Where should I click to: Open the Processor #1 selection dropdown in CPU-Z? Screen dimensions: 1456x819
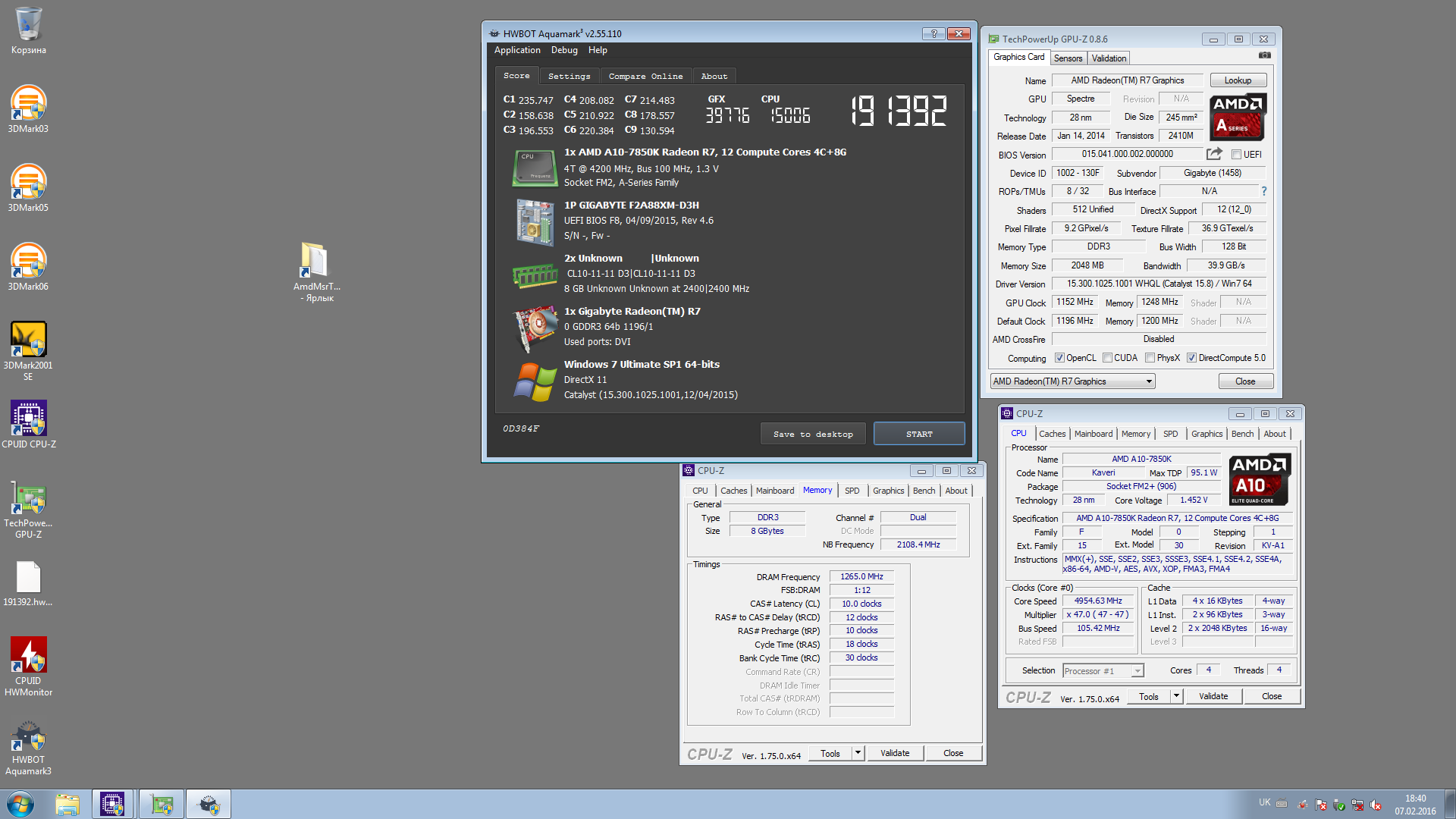(x=1103, y=671)
